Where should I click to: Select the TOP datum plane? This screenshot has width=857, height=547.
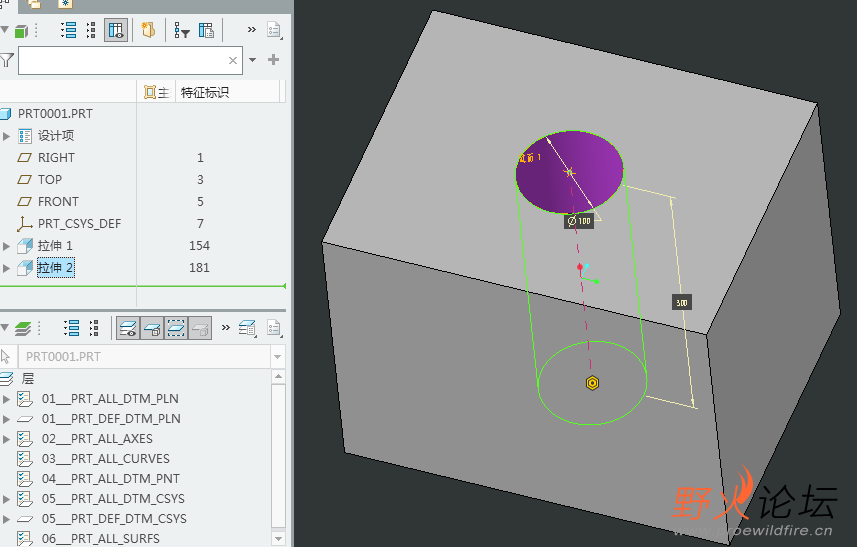click(50, 180)
